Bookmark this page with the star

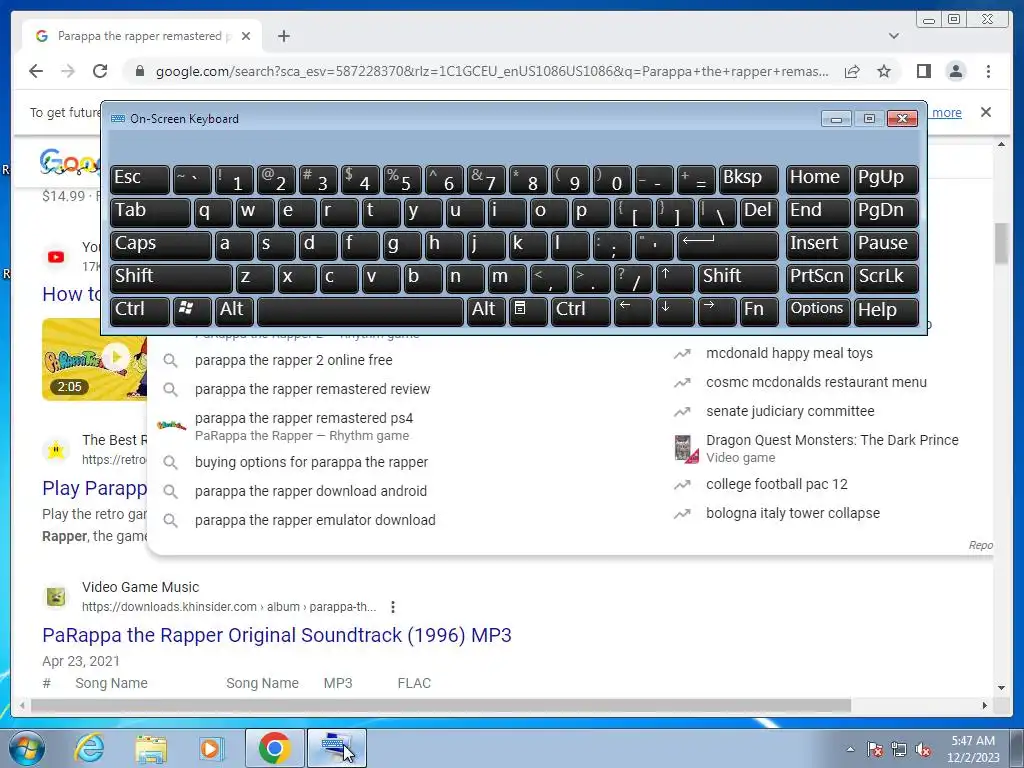[884, 71]
